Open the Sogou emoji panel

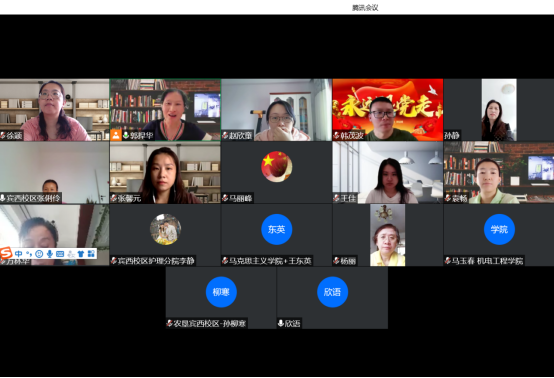pos(39,253)
